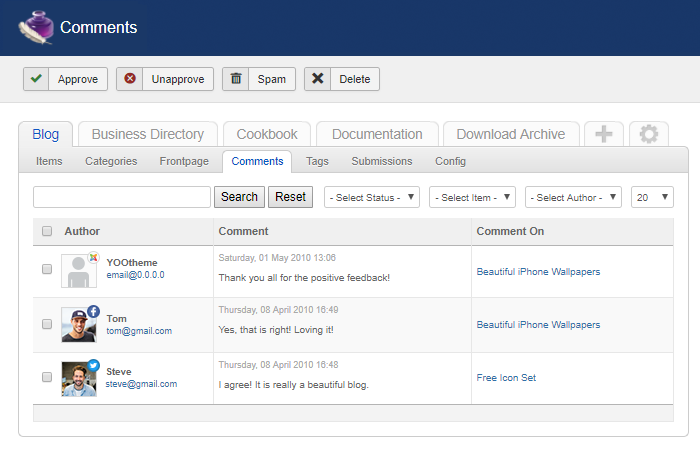Open the Select Item dropdown

pyautogui.click(x=472, y=197)
